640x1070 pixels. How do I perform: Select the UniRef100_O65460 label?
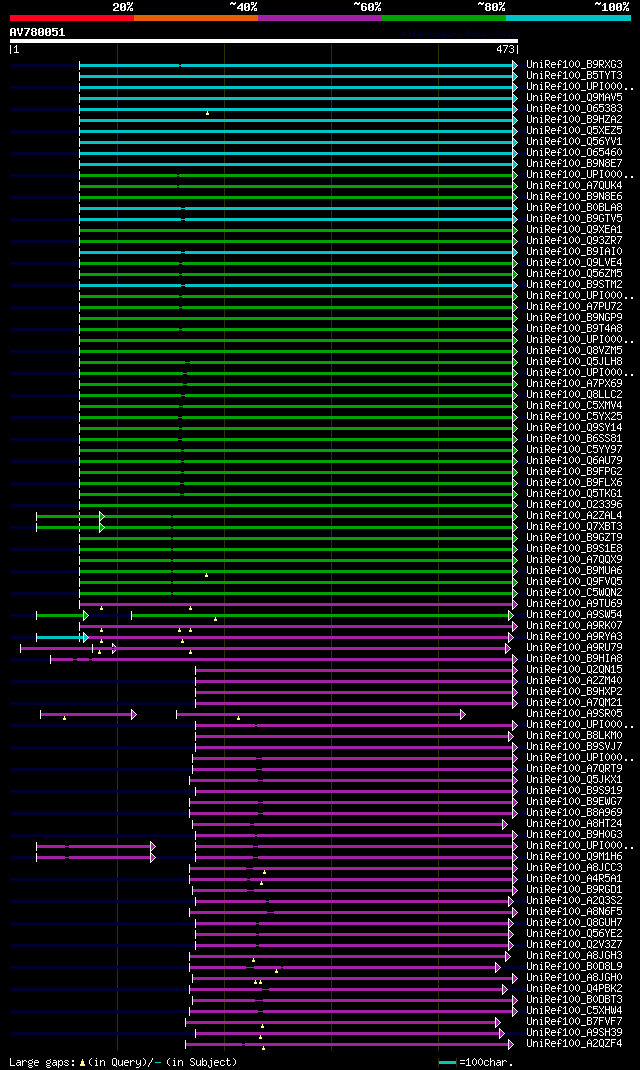(x=574, y=153)
